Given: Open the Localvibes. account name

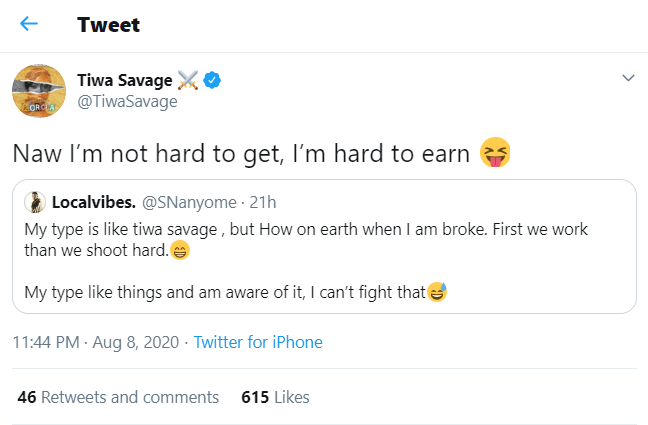Looking at the screenshot, I should pyautogui.click(x=94, y=201).
